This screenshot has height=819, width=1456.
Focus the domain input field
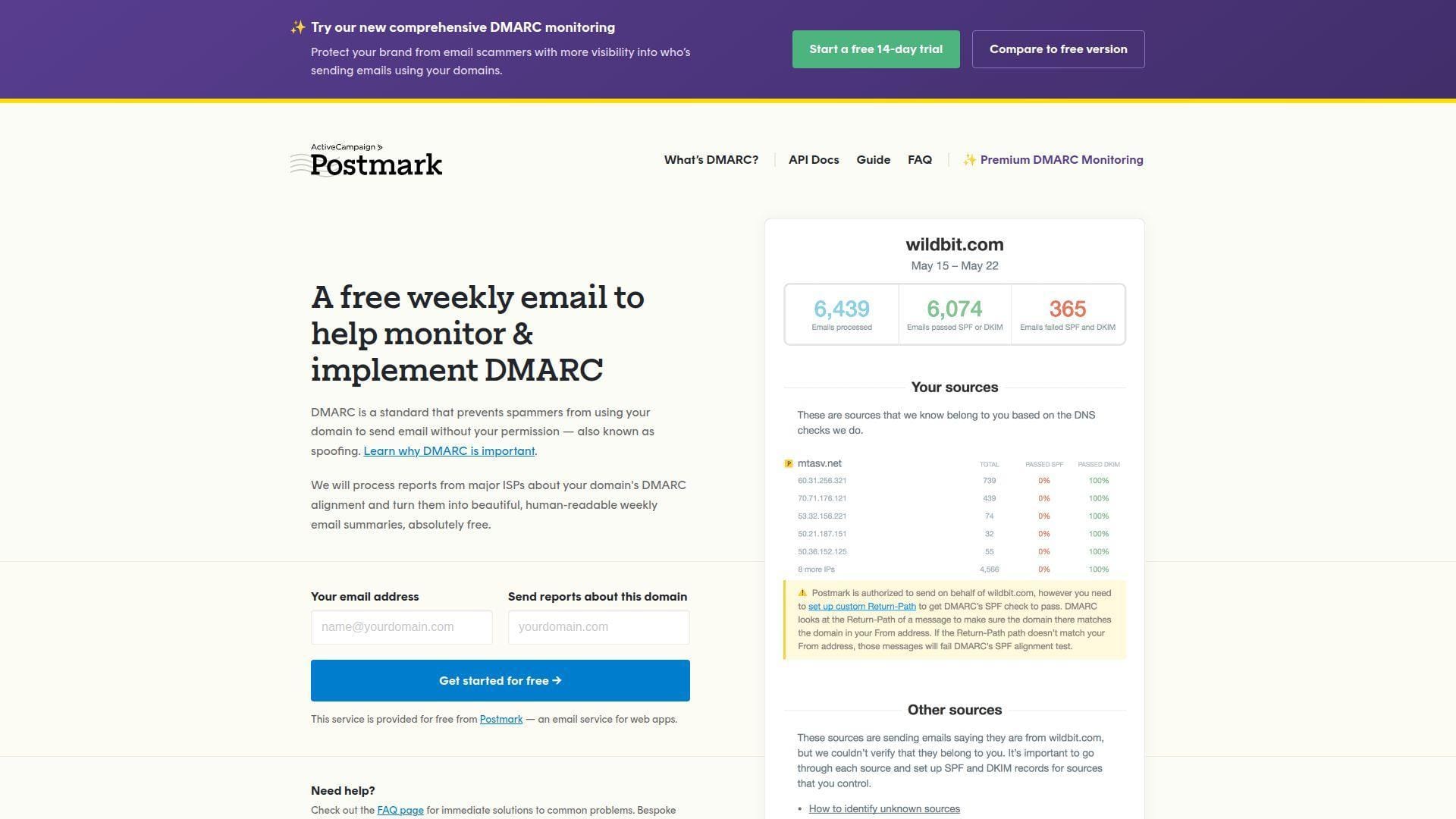[x=599, y=627]
